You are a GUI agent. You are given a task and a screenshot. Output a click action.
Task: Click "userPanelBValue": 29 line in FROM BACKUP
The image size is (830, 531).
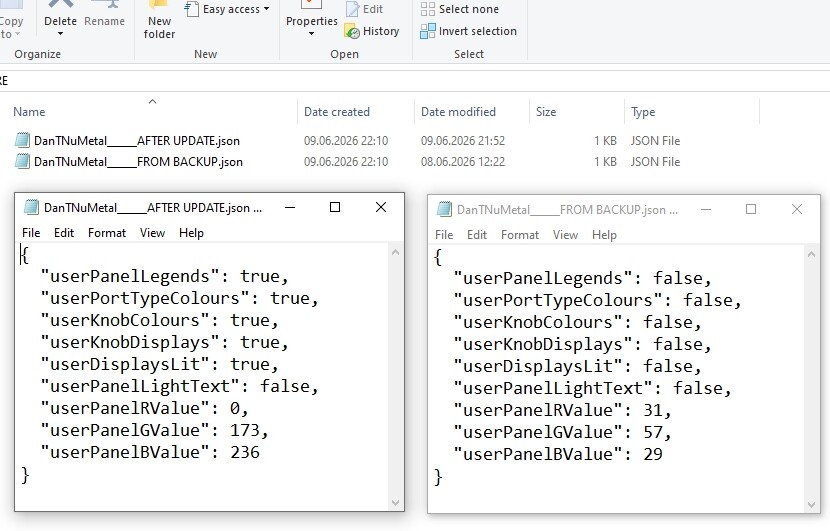pos(558,455)
